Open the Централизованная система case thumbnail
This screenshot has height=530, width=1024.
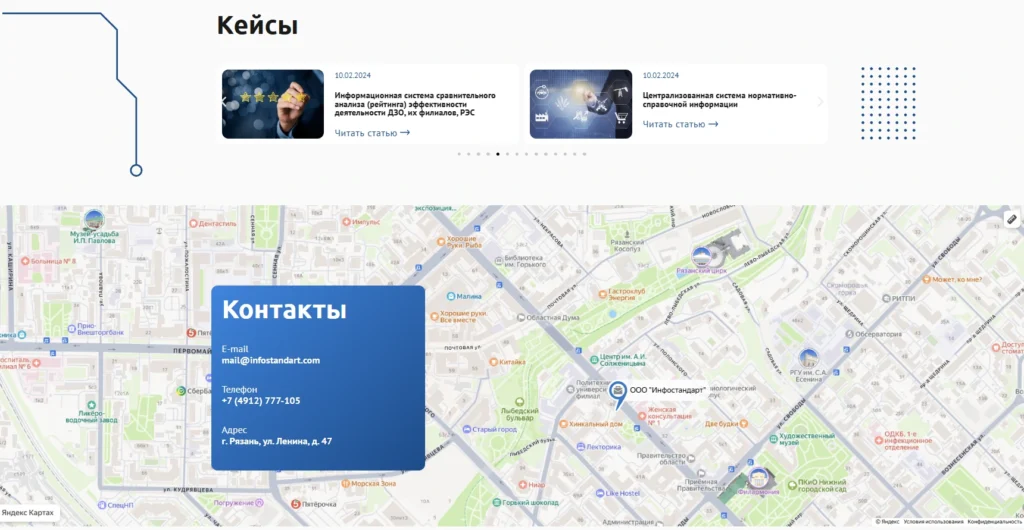click(x=581, y=104)
